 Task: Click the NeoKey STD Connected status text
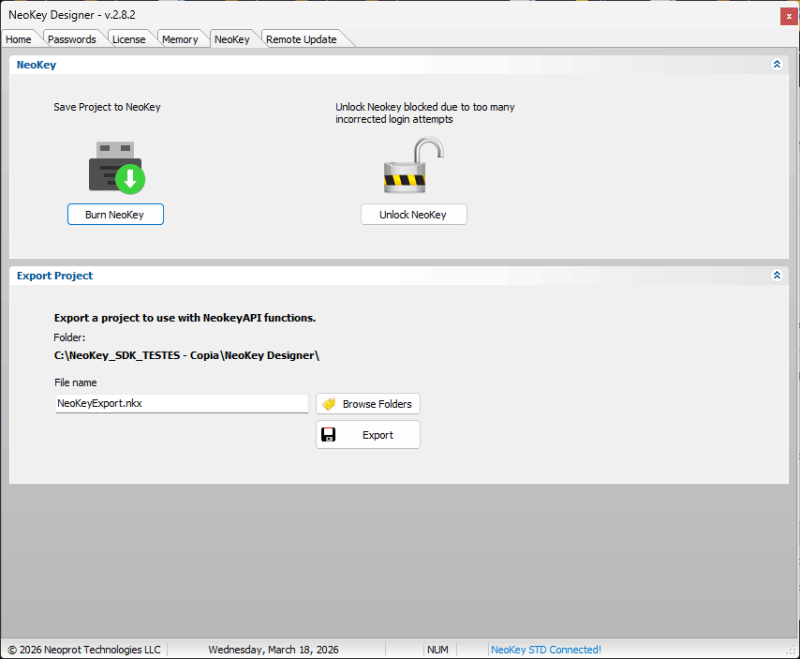[546, 649]
